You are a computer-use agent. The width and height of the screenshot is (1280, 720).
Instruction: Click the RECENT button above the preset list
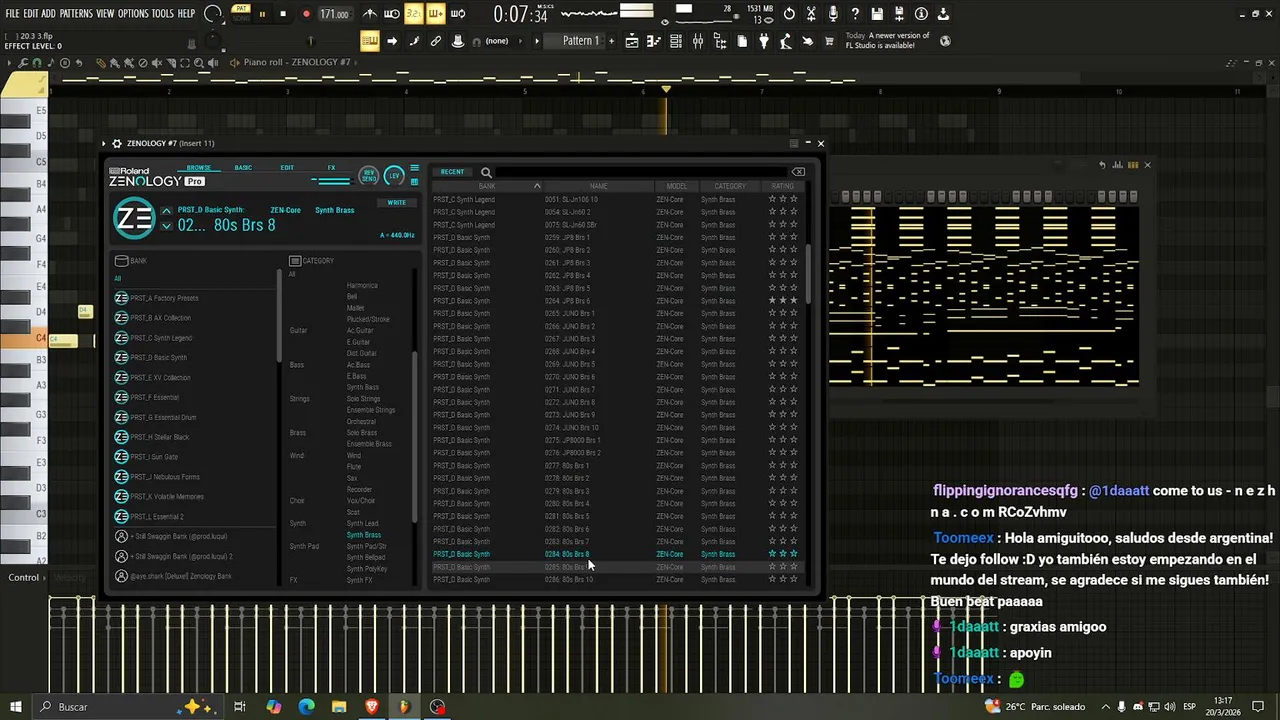coord(452,172)
